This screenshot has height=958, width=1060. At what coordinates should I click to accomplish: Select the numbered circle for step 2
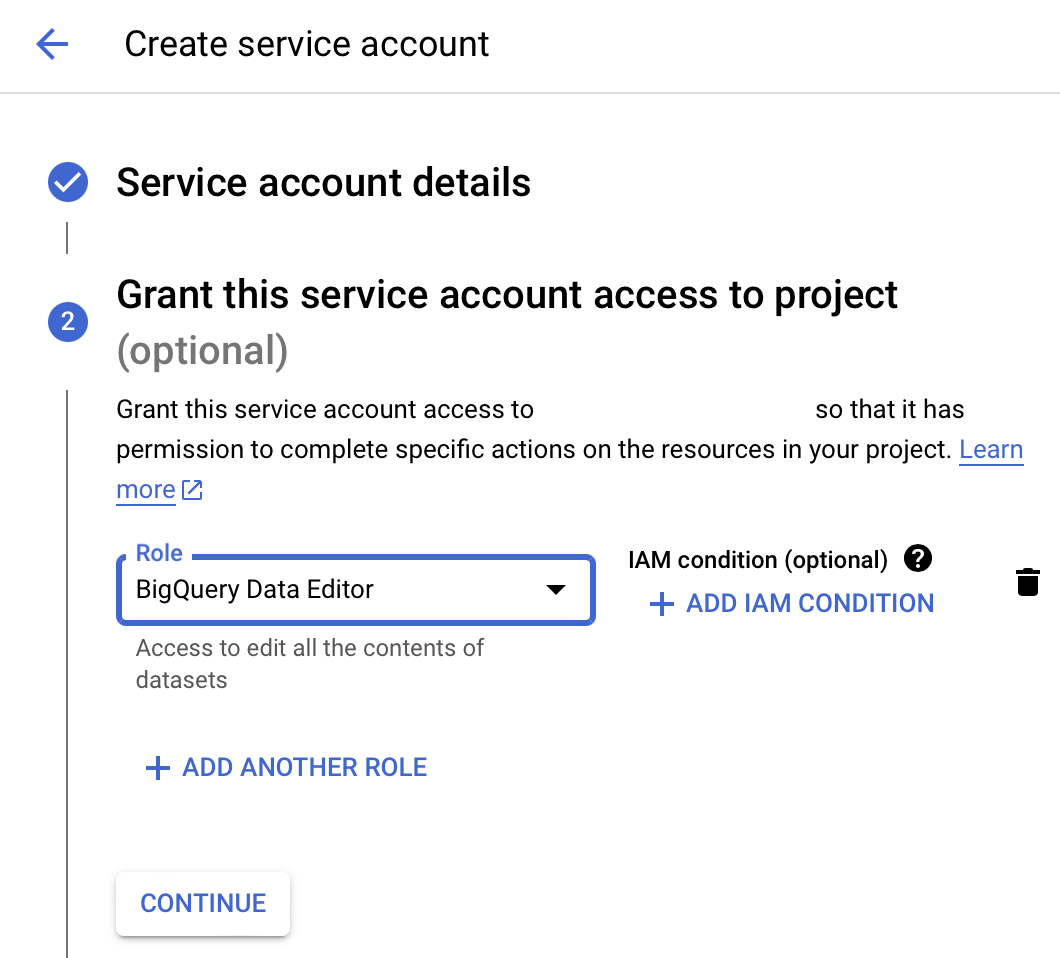pyautogui.click(x=67, y=322)
